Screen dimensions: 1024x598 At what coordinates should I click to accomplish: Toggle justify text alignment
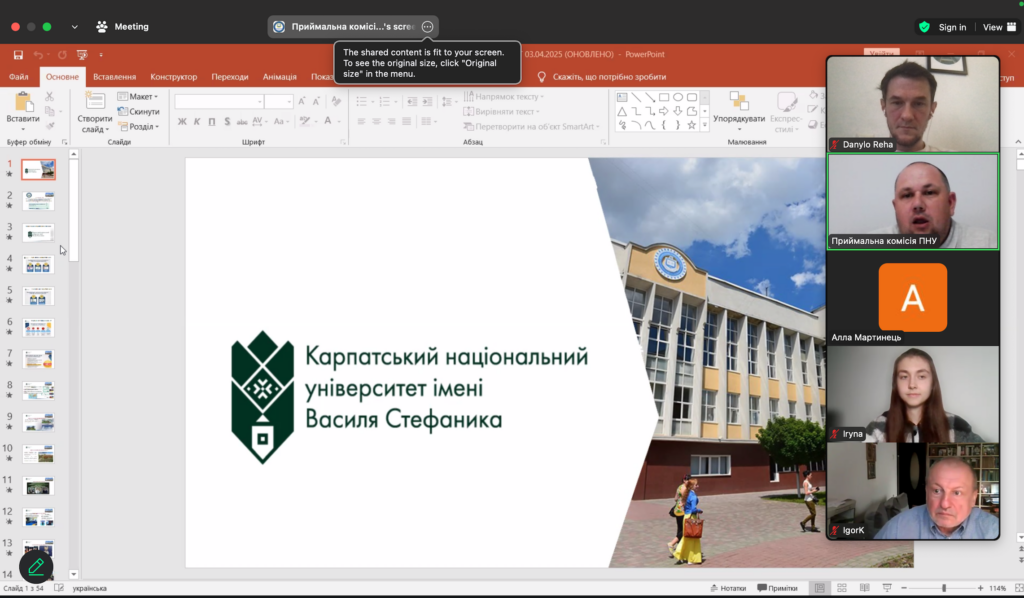coord(406,121)
